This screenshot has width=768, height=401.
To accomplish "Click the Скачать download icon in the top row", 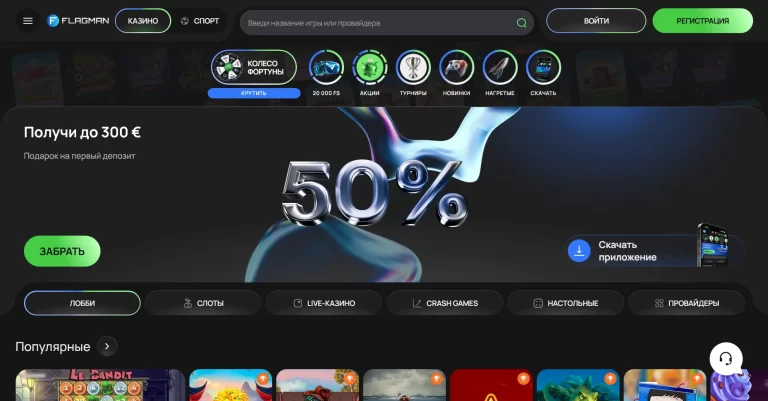I will tap(543, 68).
